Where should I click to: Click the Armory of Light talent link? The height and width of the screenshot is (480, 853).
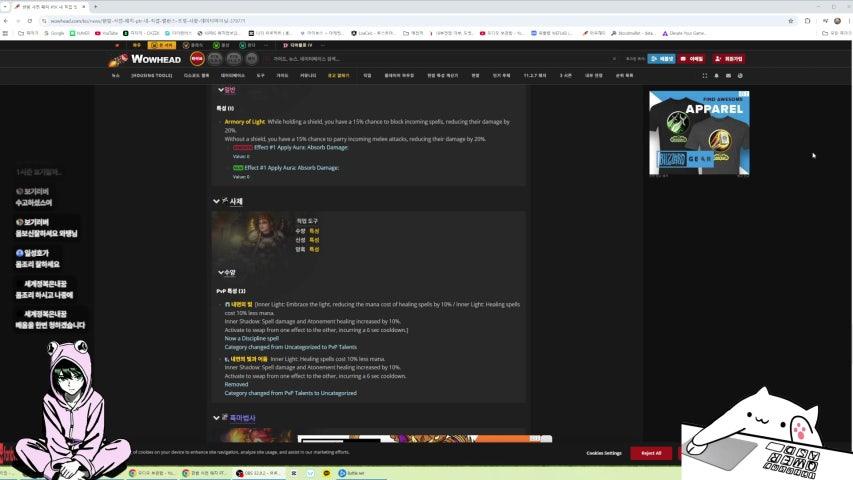(244, 122)
